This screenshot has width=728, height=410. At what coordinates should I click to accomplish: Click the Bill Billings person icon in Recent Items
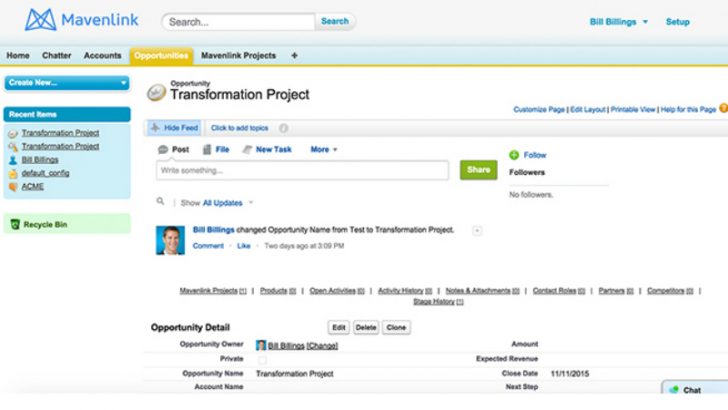click(x=13, y=160)
